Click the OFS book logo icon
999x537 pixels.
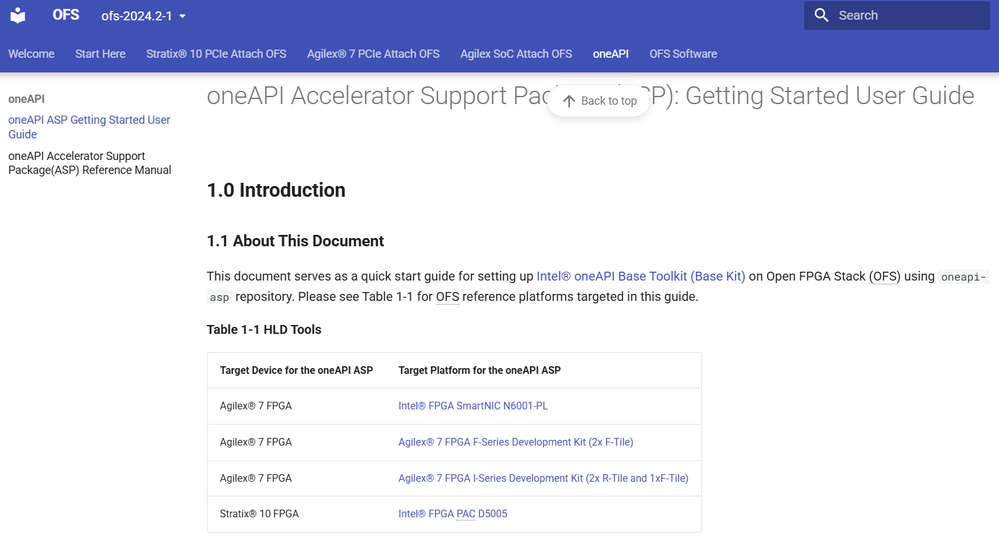18,15
